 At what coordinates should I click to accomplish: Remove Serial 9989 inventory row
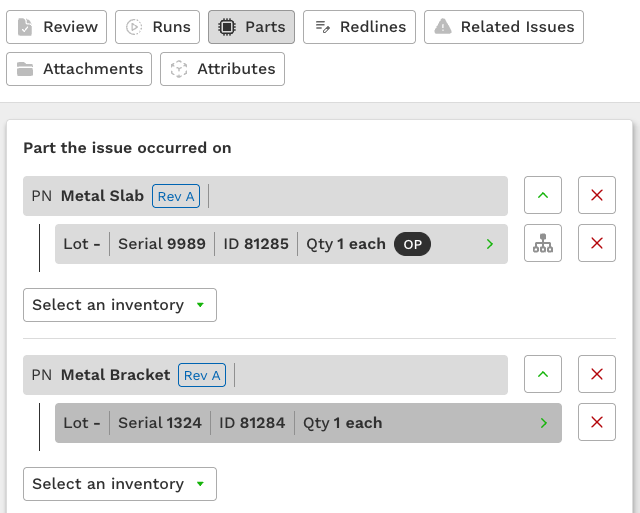(597, 243)
